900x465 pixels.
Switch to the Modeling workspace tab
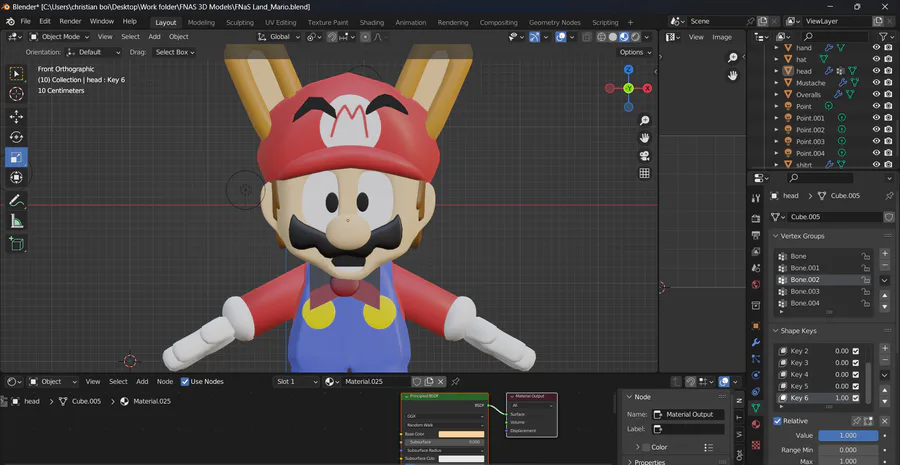[x=201, y=22]
